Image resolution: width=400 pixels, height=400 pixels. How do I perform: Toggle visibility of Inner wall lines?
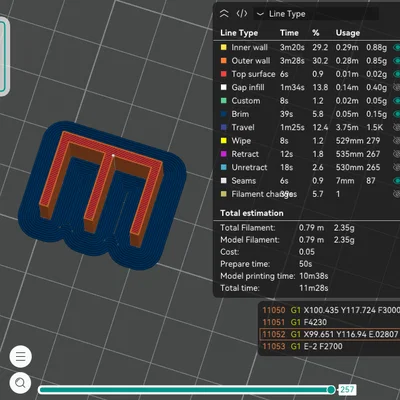tap(397, 48)
